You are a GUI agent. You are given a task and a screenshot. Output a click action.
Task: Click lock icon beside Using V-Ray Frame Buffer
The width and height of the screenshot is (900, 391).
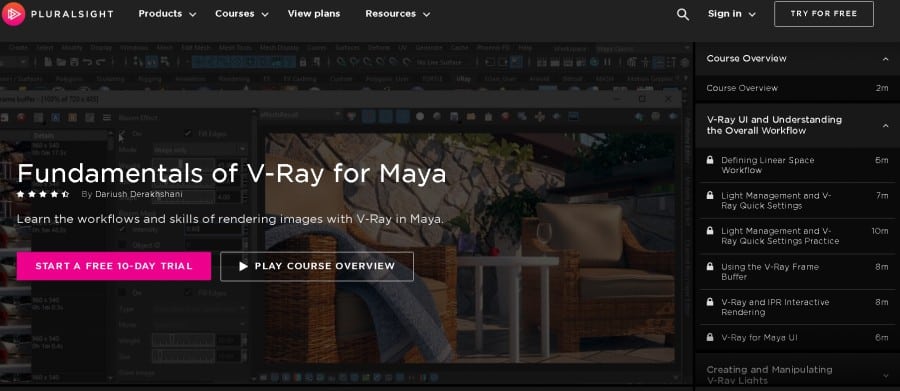pyautogui.click(x=710, y=266)
